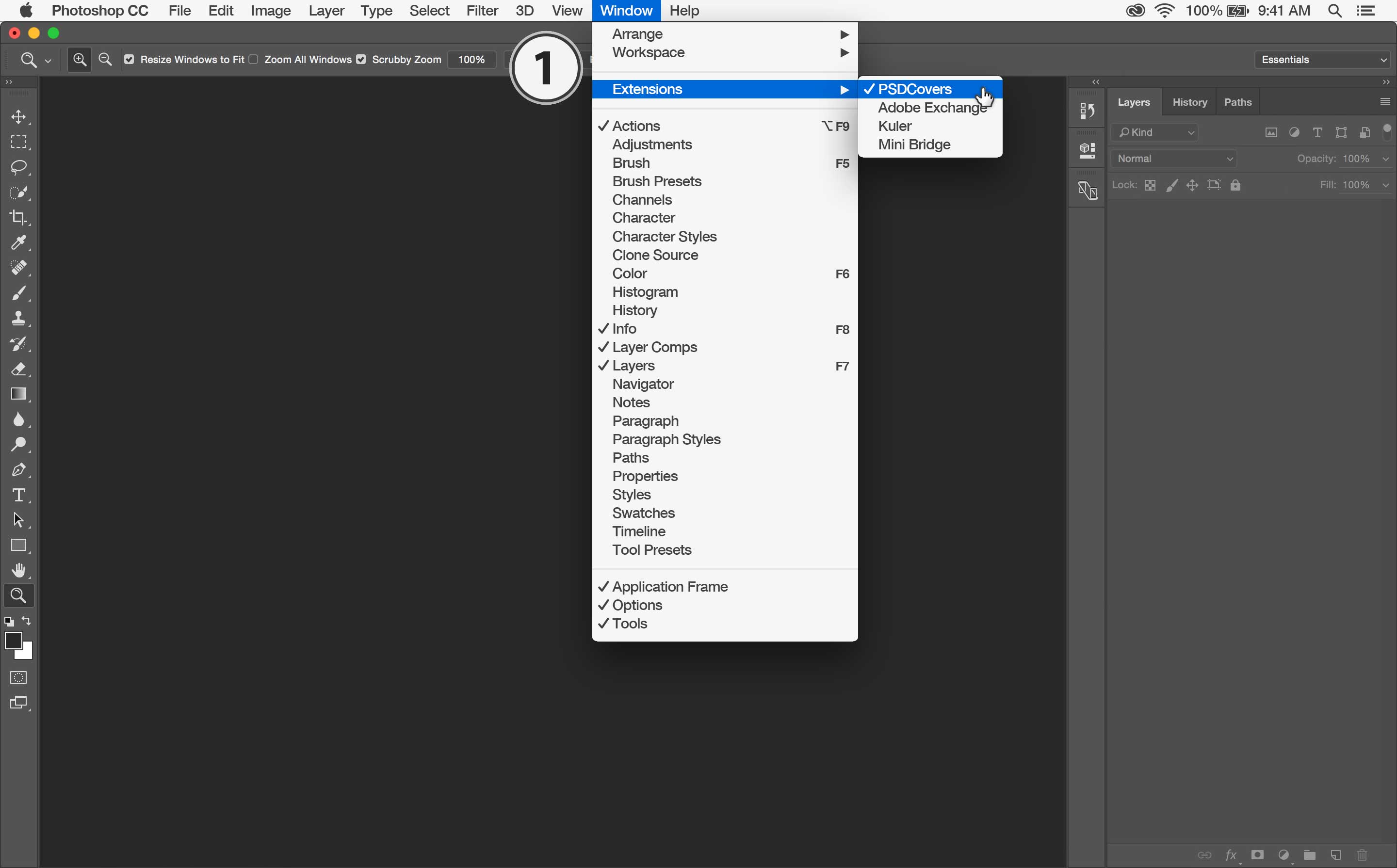Open macOS Spotlight search icon
The image size is (1397, 868).
click(1334, 10)
